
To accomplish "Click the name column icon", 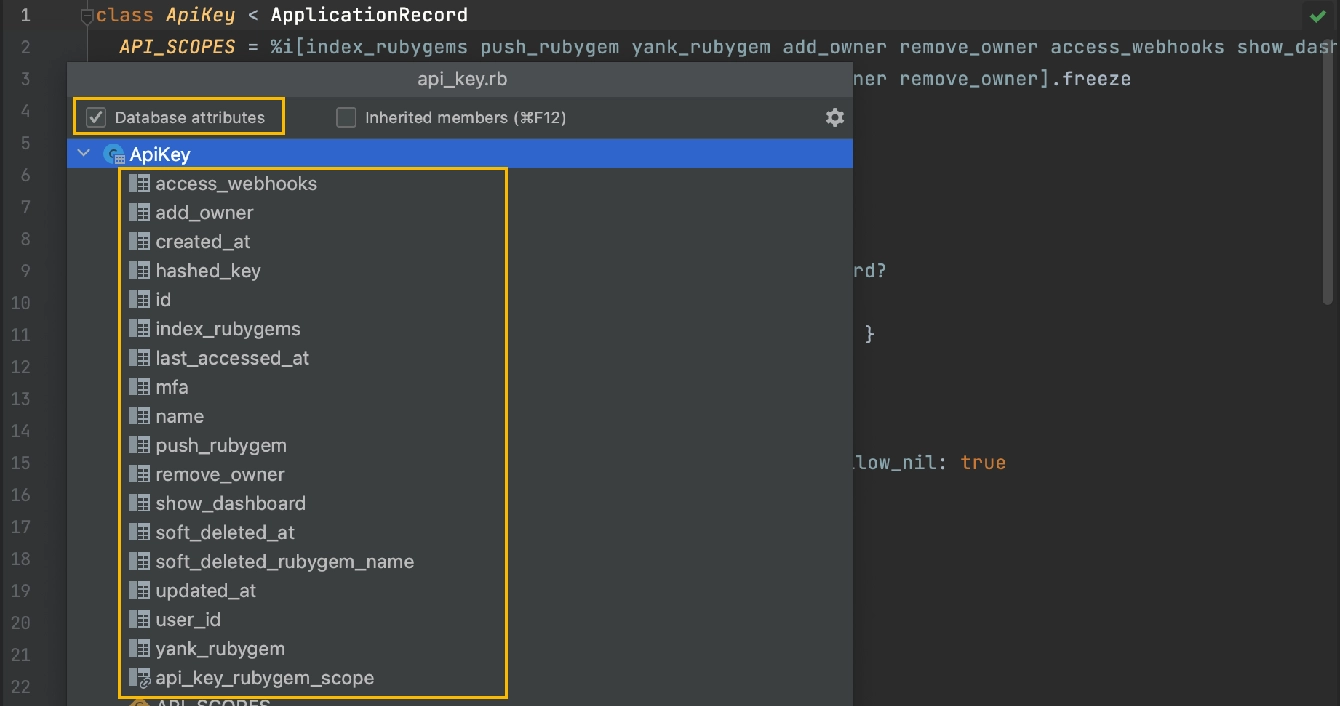I will (140, 416).
